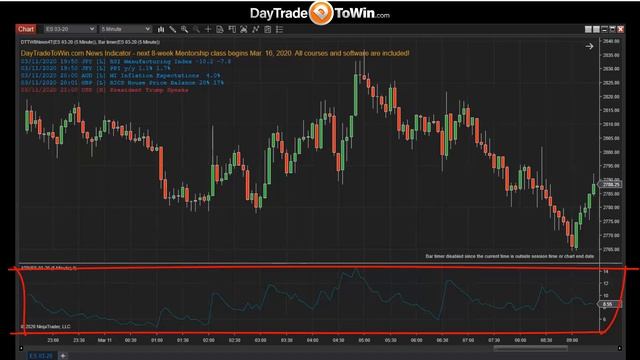The width and height of the screenshot is (640, 360).
Task: Click the horizontal scrollbar thumb
Action: pyautogui.click(x=530, y=348)
